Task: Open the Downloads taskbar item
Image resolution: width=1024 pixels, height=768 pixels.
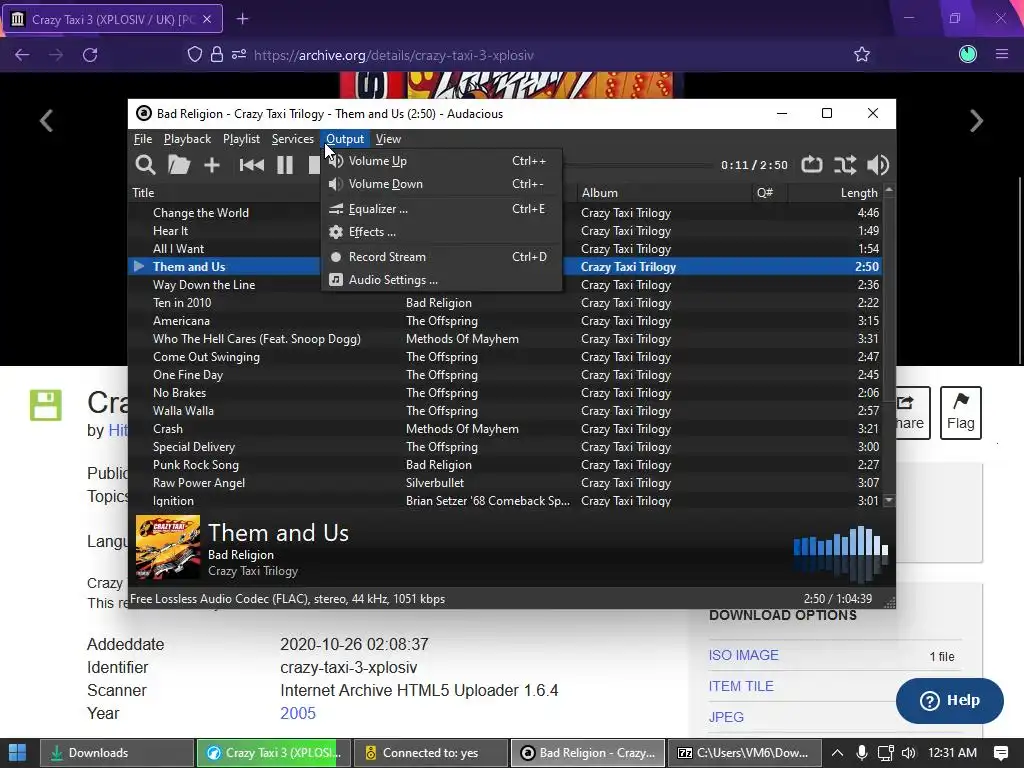Action: (117, 753)
